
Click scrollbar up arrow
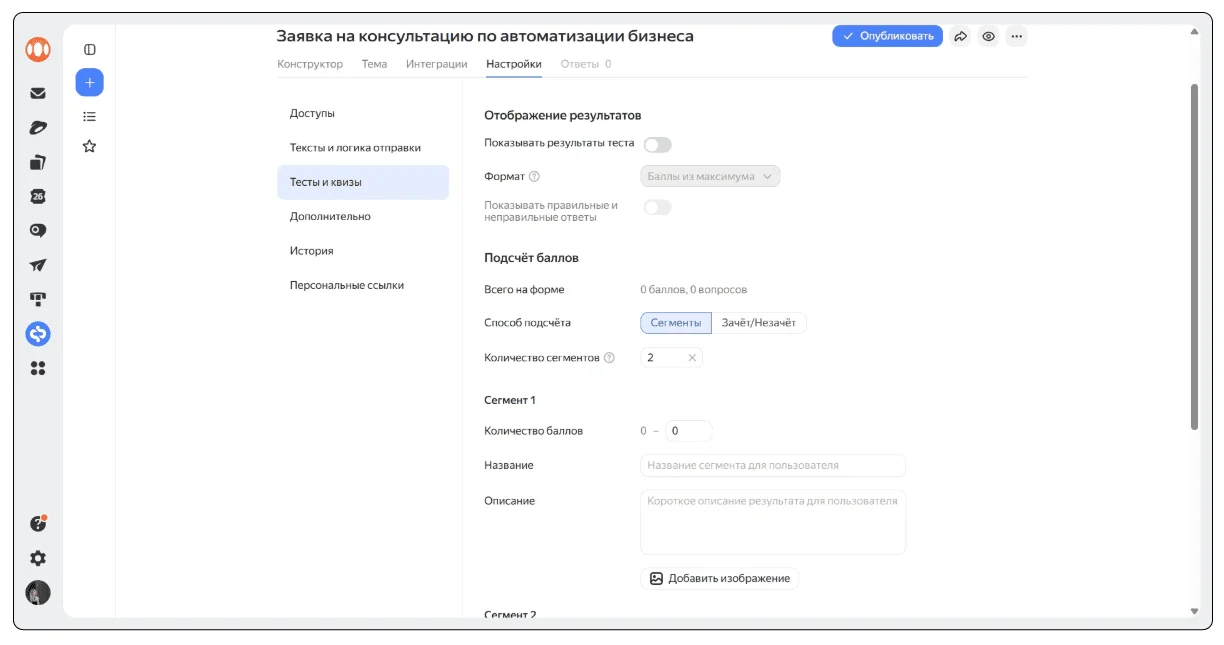tap(1194, 32)
